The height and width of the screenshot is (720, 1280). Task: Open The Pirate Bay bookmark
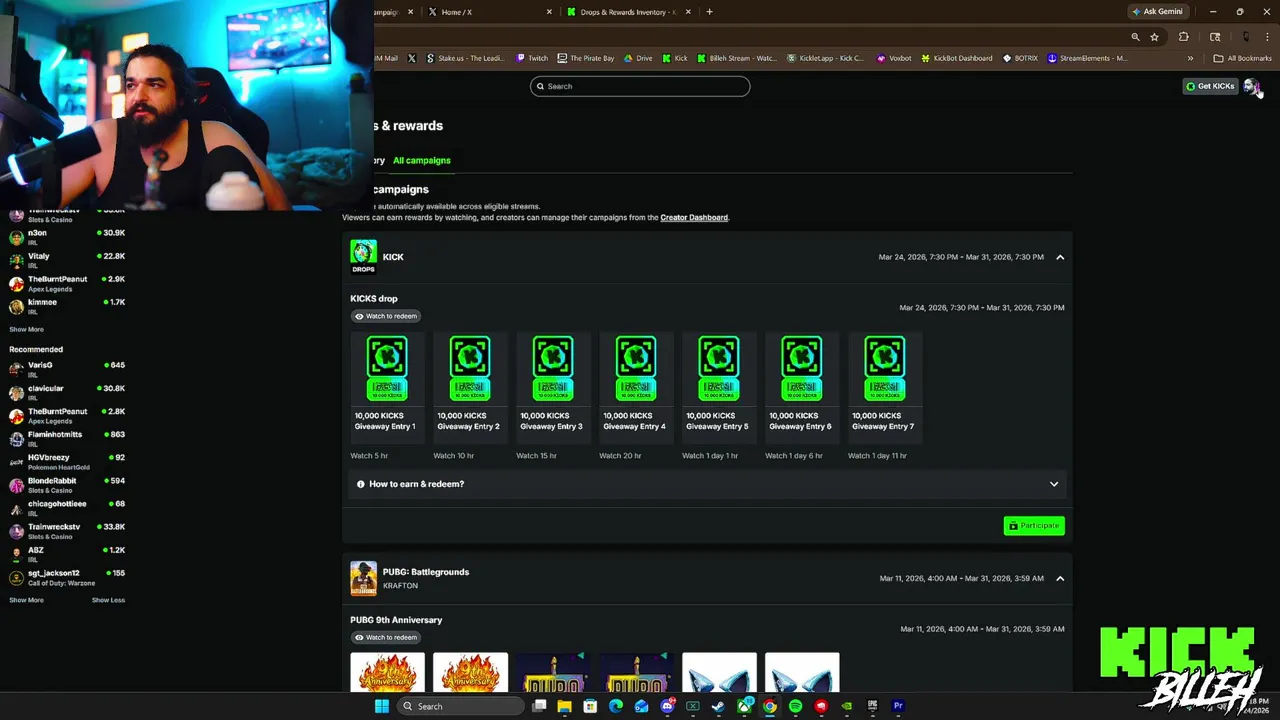pos(586,58)
